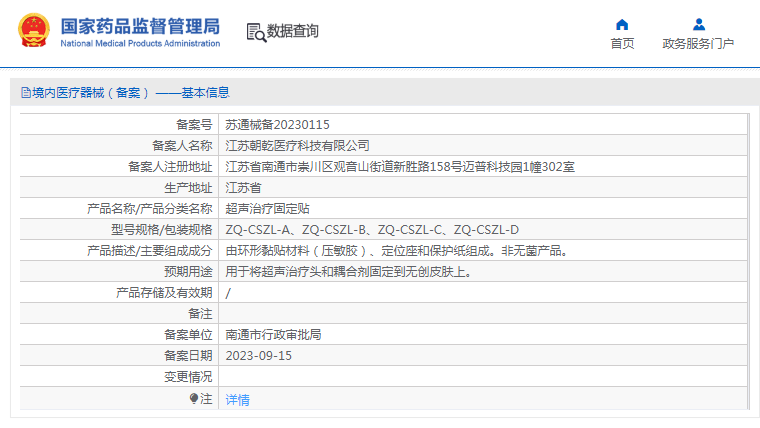This screenshot has height=428, width=760.
Task: Click the 生产地址 row label
Action: click(188, 188)
